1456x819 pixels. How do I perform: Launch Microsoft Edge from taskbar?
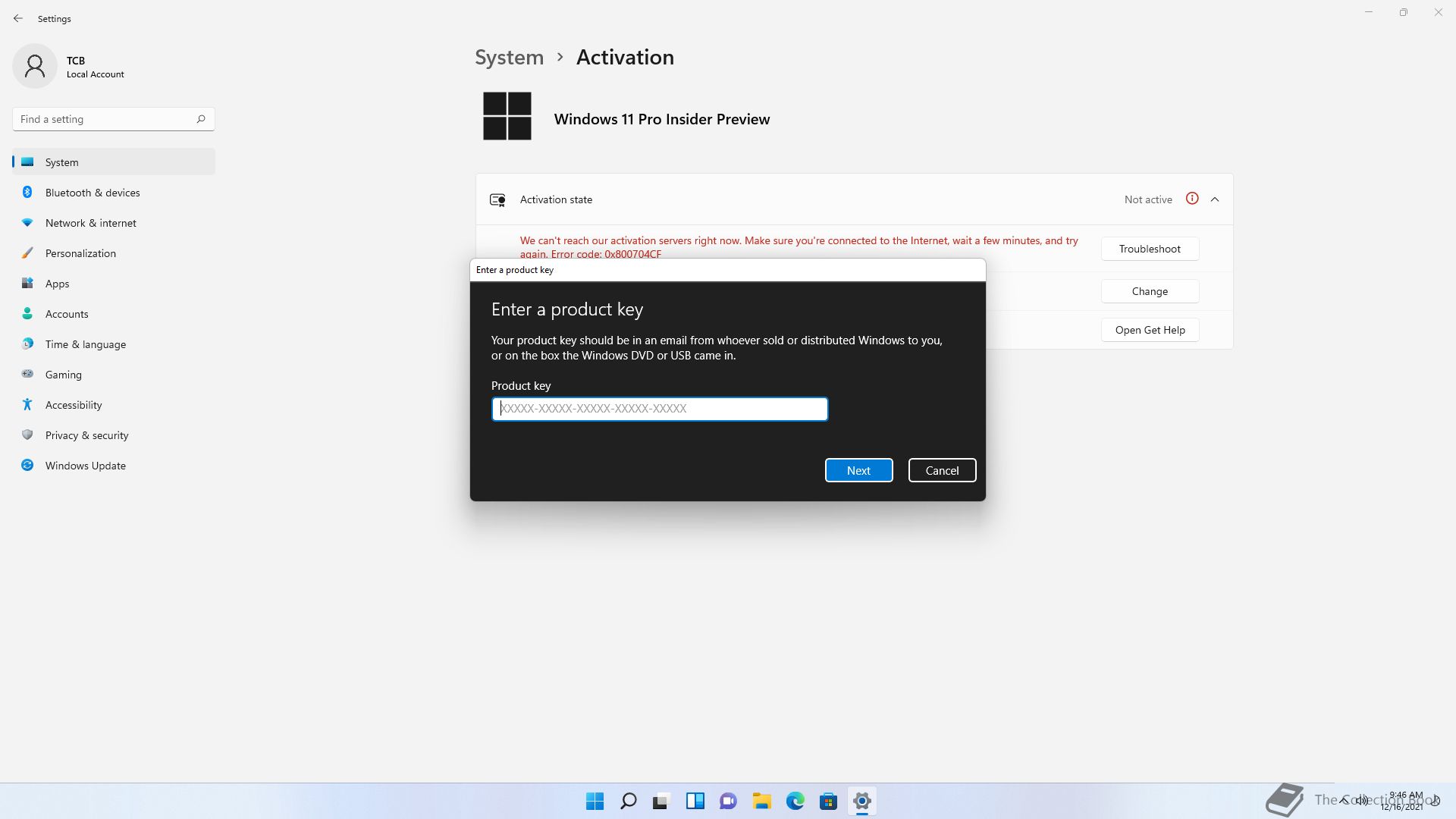[795, 801]
